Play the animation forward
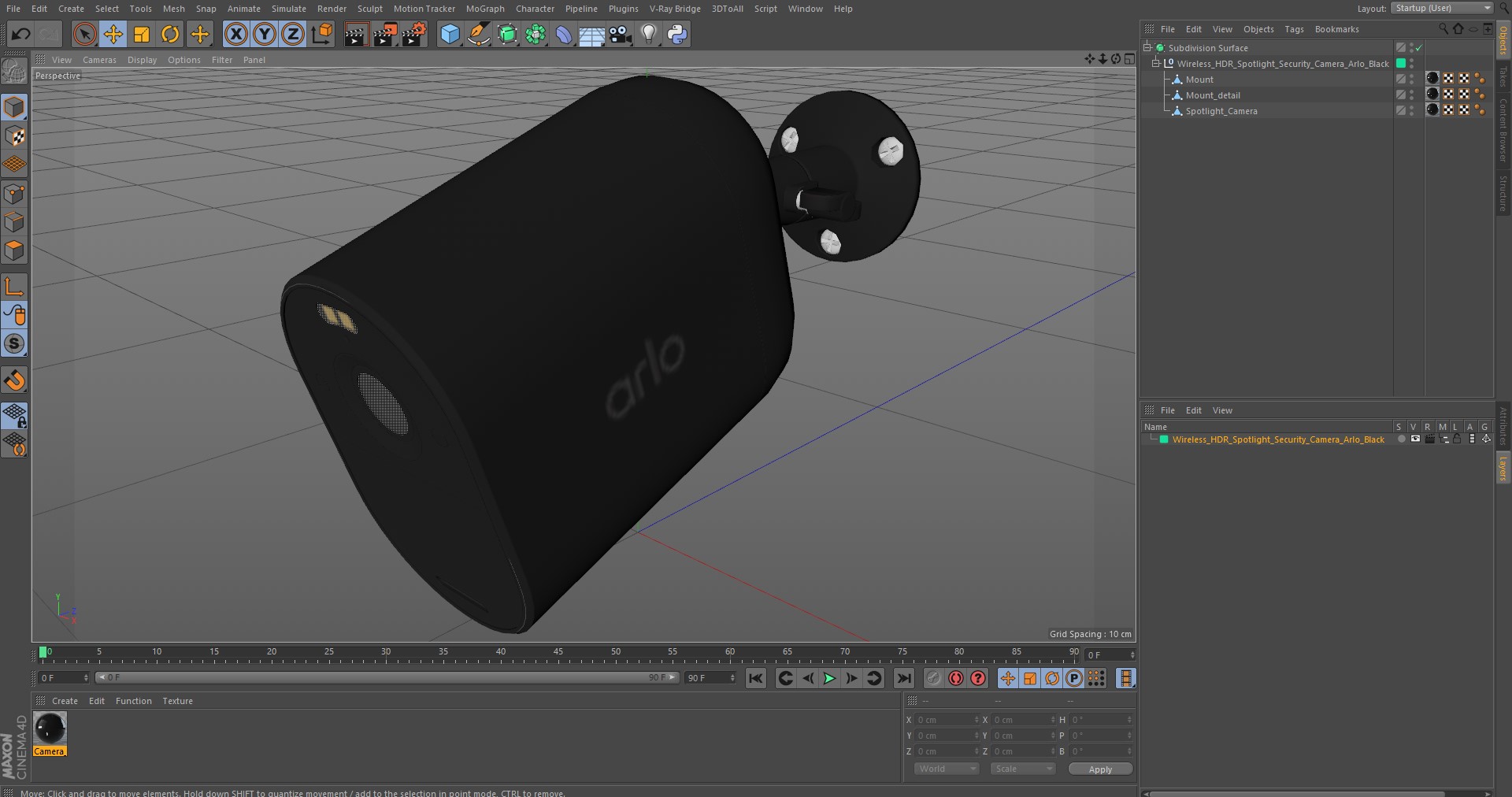 click(829, 678)
